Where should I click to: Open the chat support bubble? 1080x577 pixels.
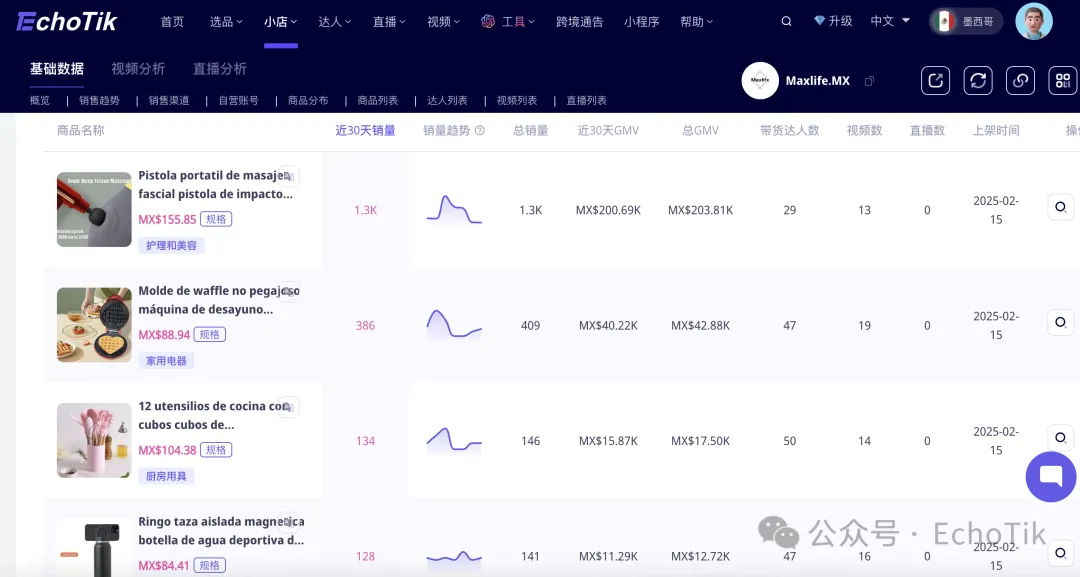[1051, 476]
